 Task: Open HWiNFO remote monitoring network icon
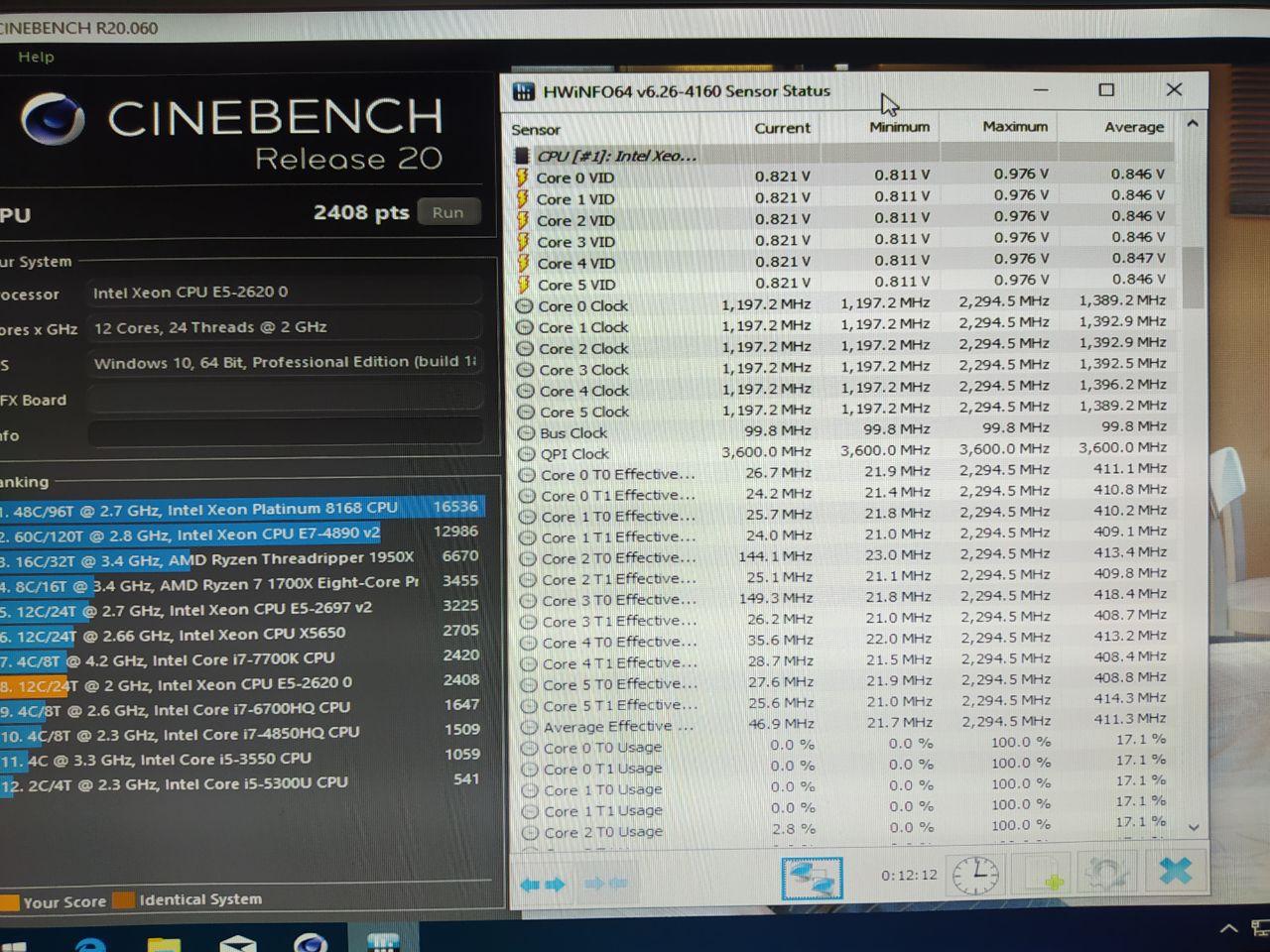pos(812,878)
